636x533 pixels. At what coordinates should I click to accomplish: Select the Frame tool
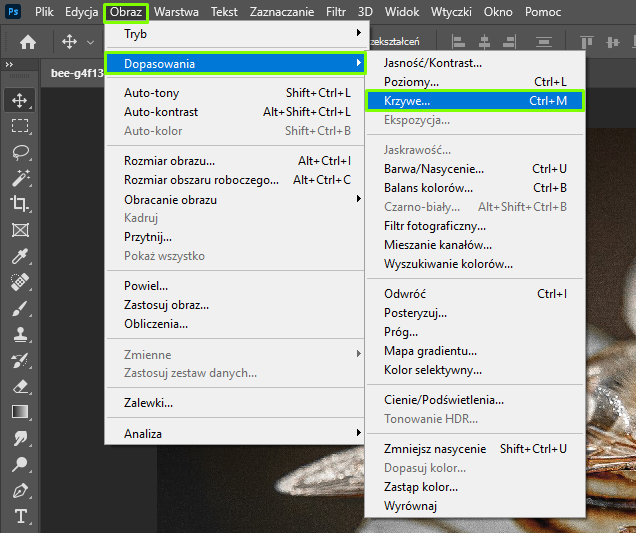(20, 230)
